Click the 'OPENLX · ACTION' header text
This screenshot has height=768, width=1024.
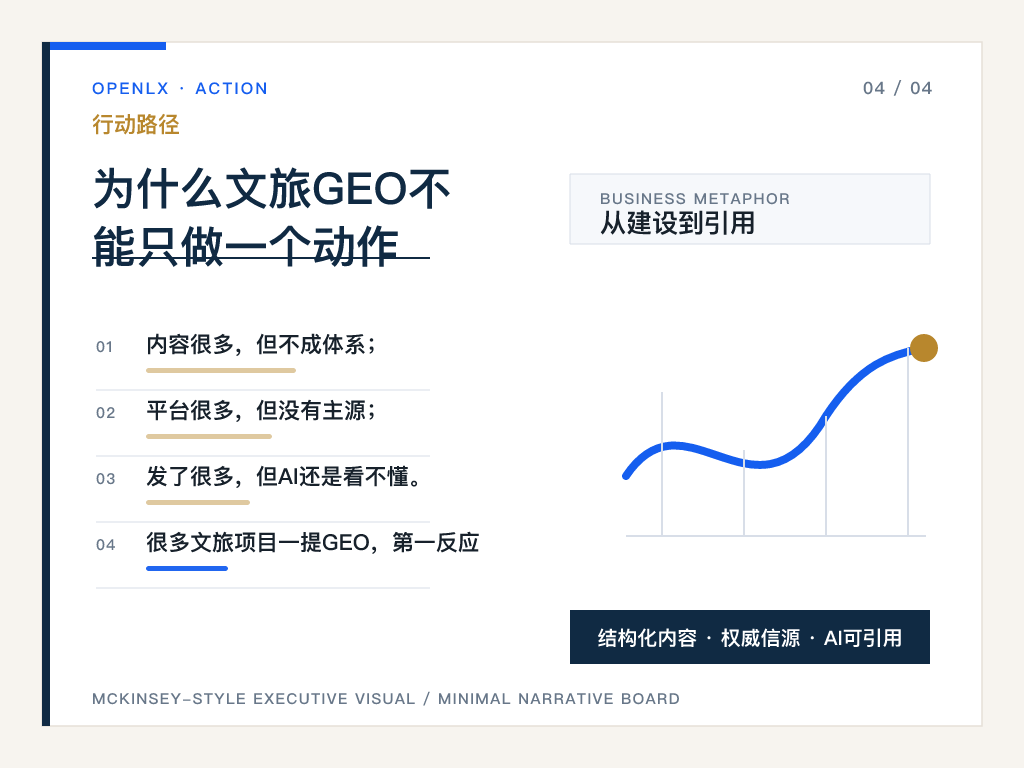point(180,88)
